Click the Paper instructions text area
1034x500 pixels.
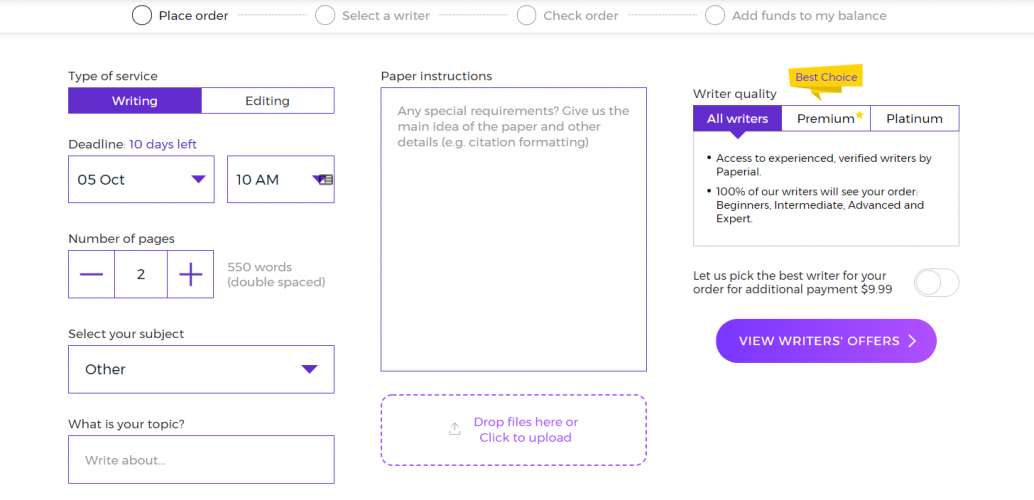(x=513, y=230)
